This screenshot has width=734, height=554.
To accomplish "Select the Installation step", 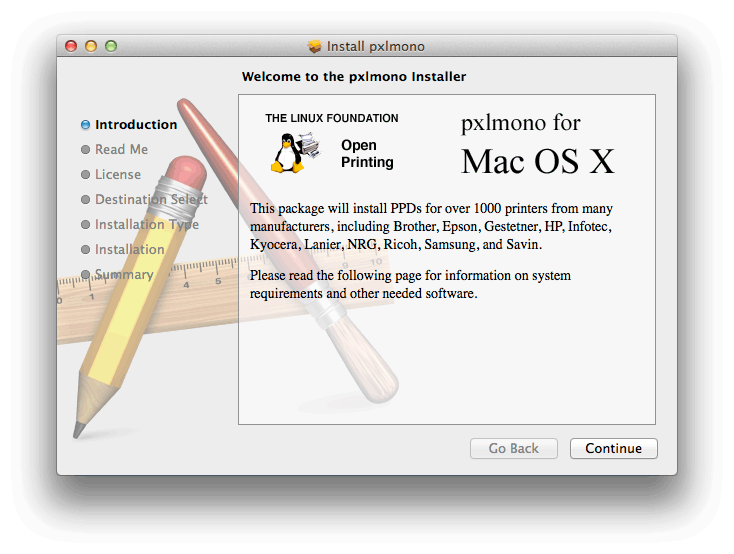I will pyautogui.click(x=130, y=249).
